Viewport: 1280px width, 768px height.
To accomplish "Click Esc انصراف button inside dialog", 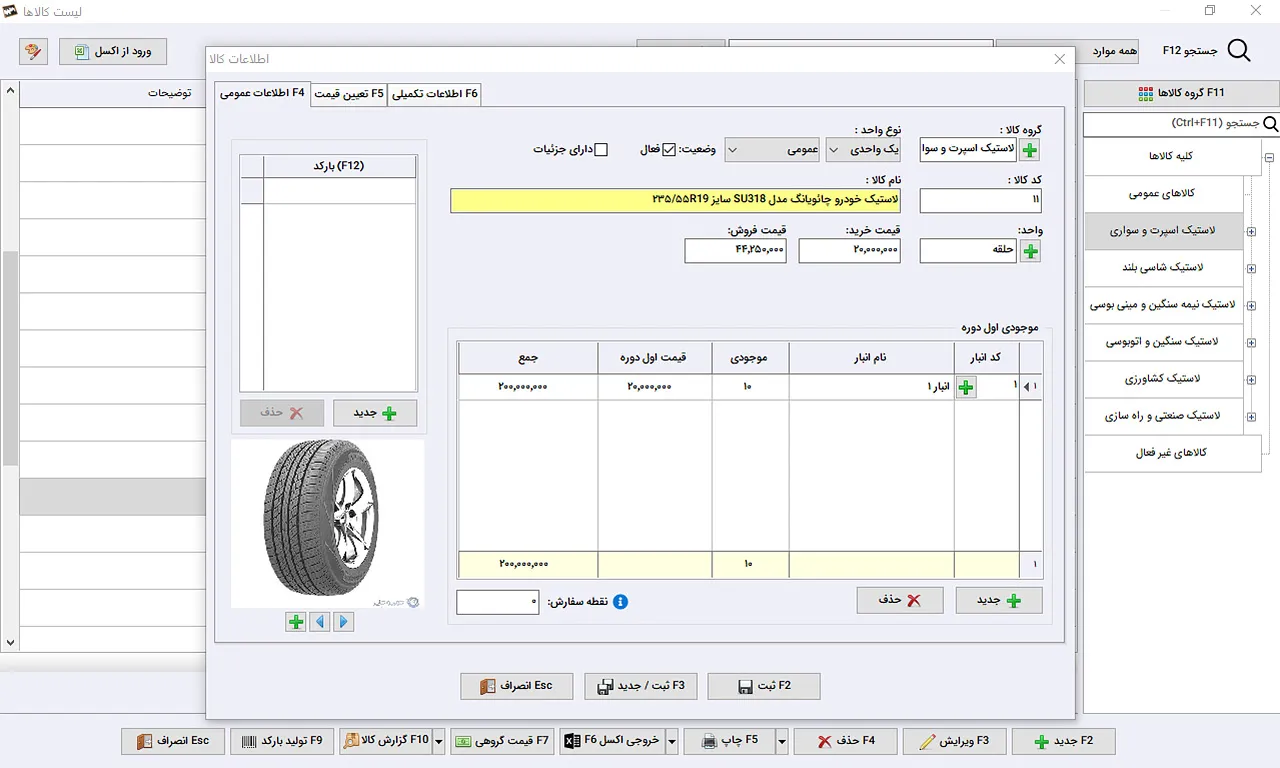I will tap(517, 686).
